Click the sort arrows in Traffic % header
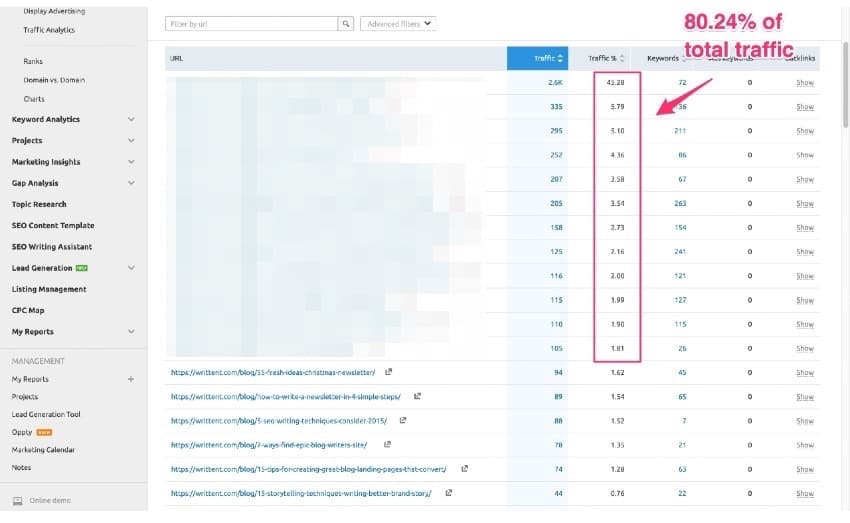Image resolution: width=850 pixels, height=523 pixels. tap(622, 58)
